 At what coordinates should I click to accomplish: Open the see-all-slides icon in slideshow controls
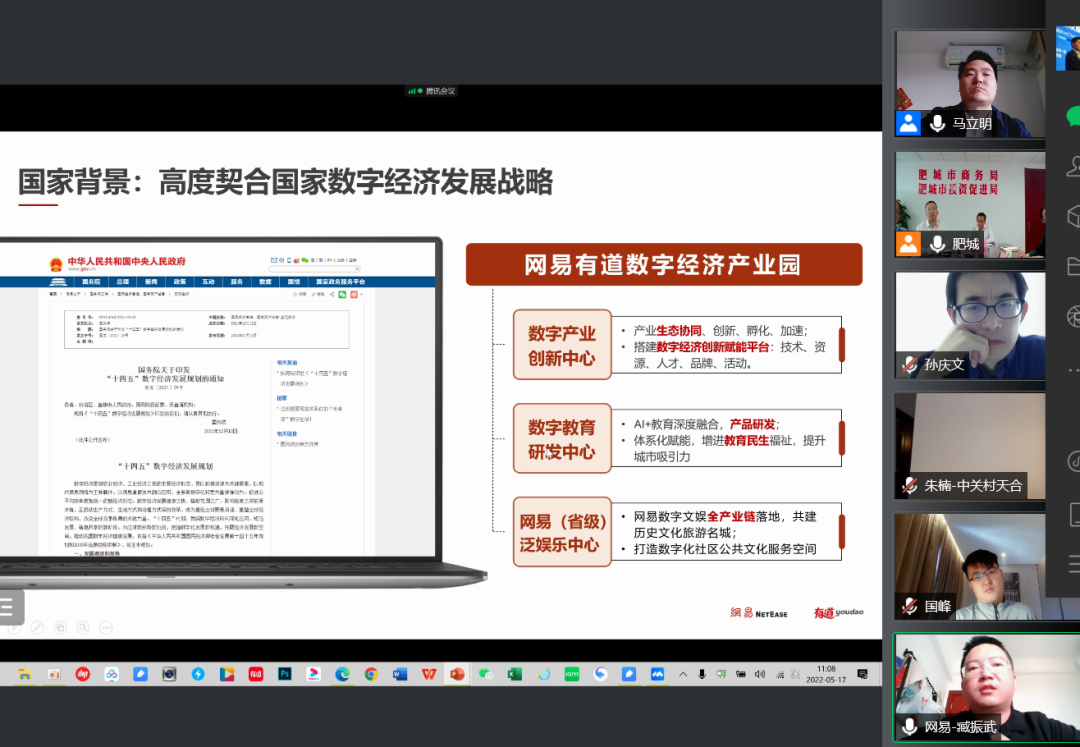(60, 627)
